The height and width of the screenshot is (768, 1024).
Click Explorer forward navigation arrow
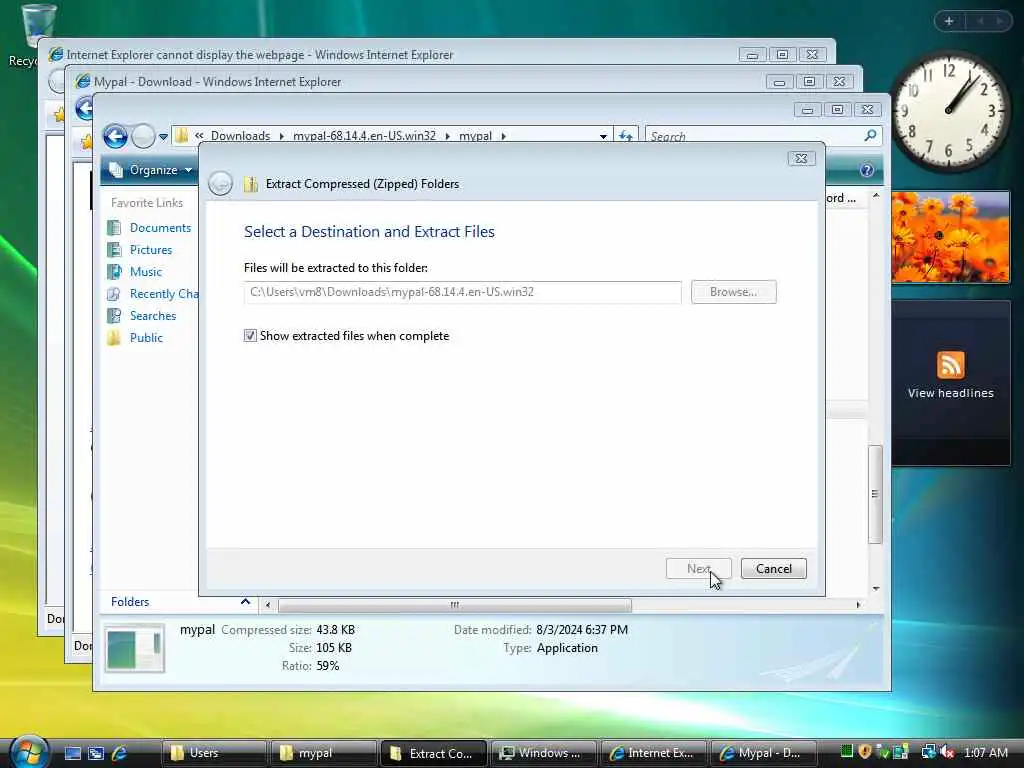coord(143,136)
